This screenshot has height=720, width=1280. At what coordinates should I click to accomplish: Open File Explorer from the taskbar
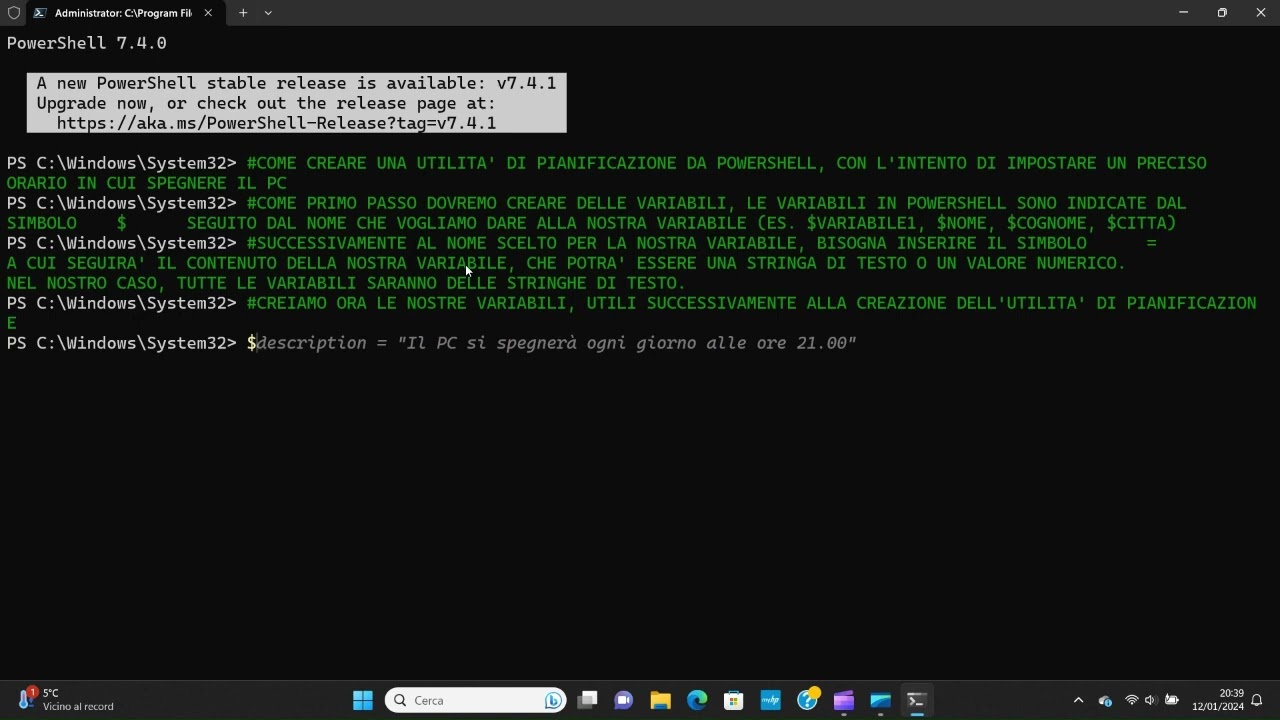(x=660, y=700)
